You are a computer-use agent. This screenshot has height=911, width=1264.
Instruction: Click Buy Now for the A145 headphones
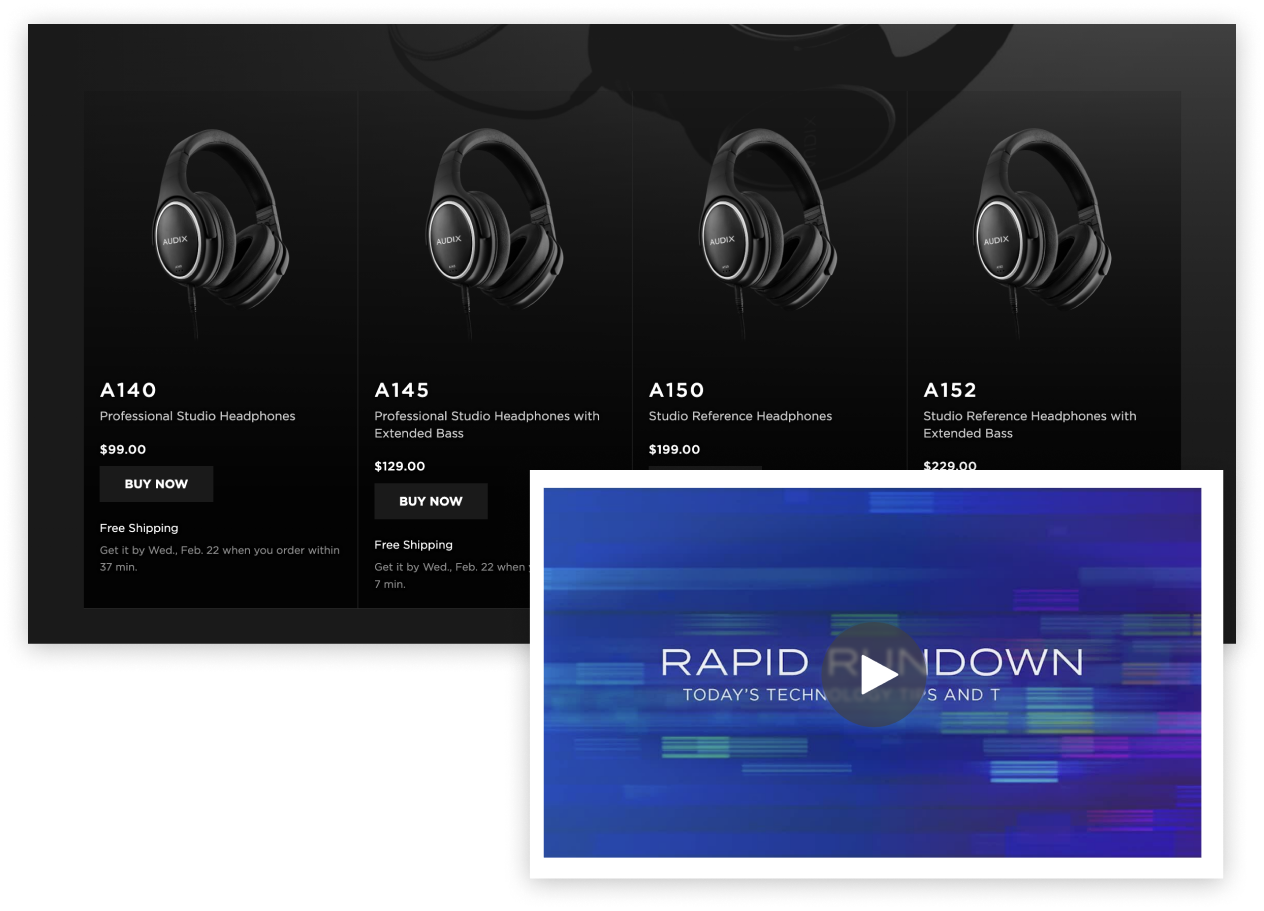(x=431, y=501)
